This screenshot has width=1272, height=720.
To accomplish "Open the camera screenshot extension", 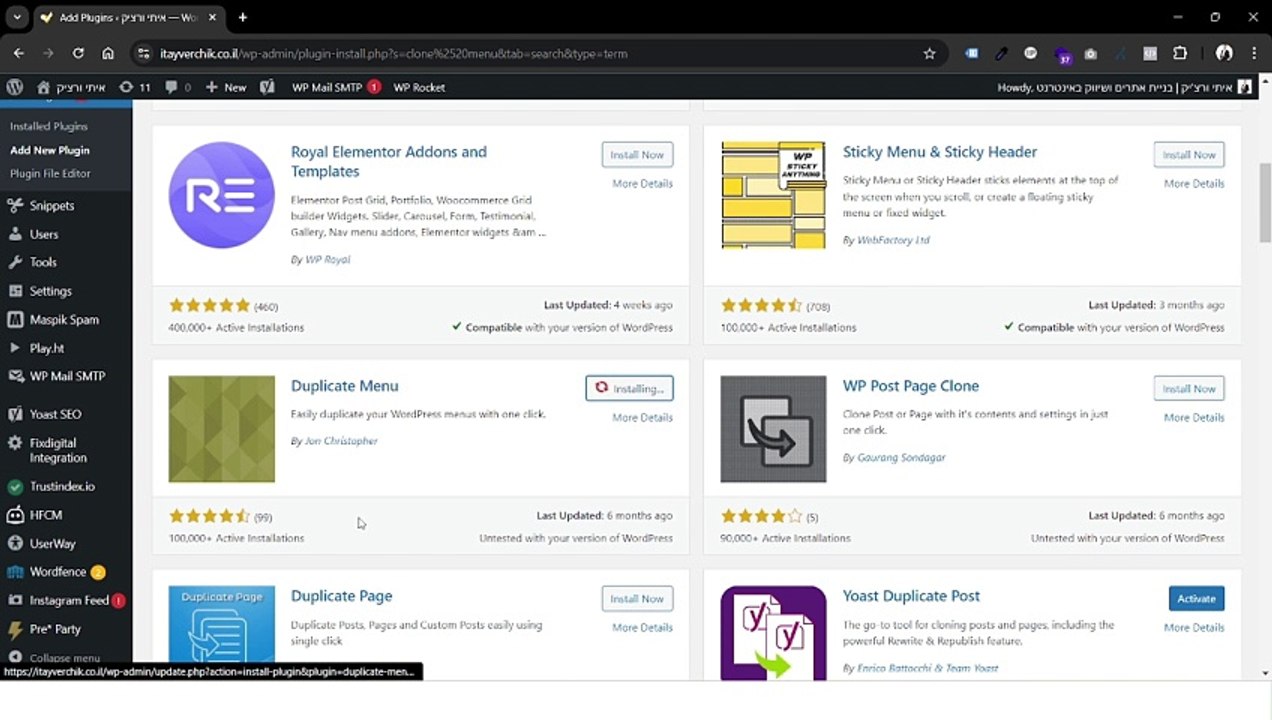I will point(1091,53).
